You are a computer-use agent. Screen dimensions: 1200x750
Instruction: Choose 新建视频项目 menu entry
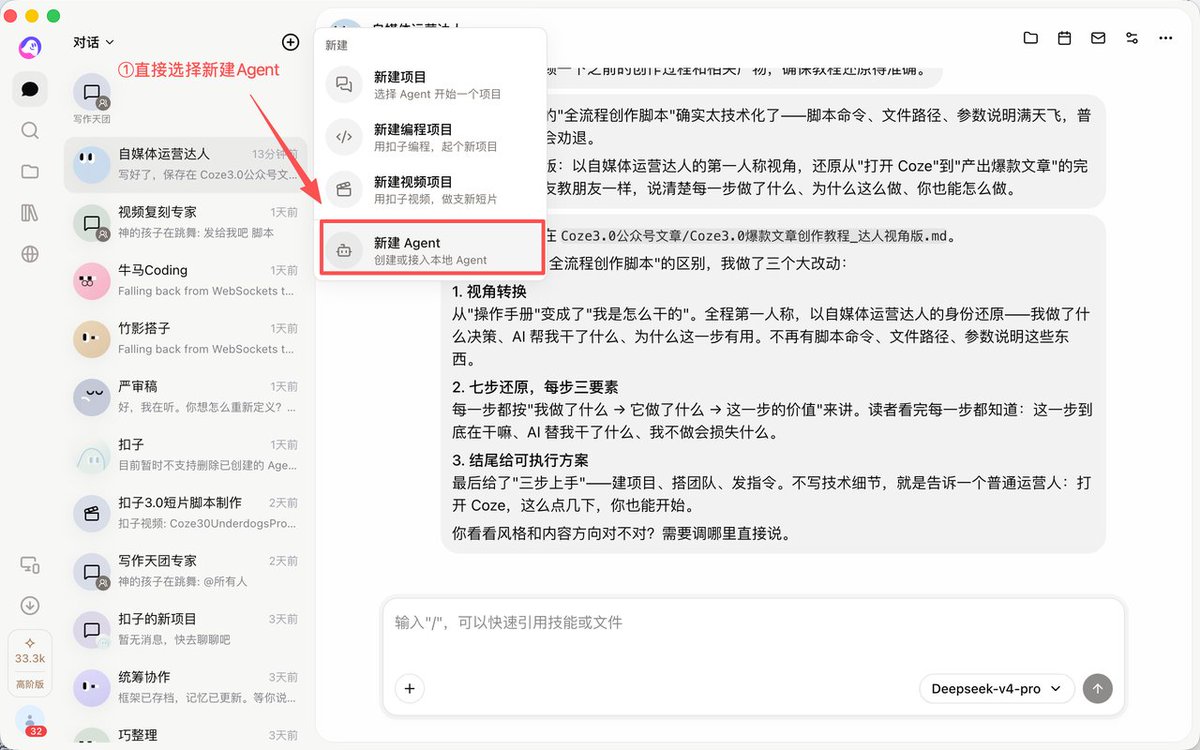[431, 190]
